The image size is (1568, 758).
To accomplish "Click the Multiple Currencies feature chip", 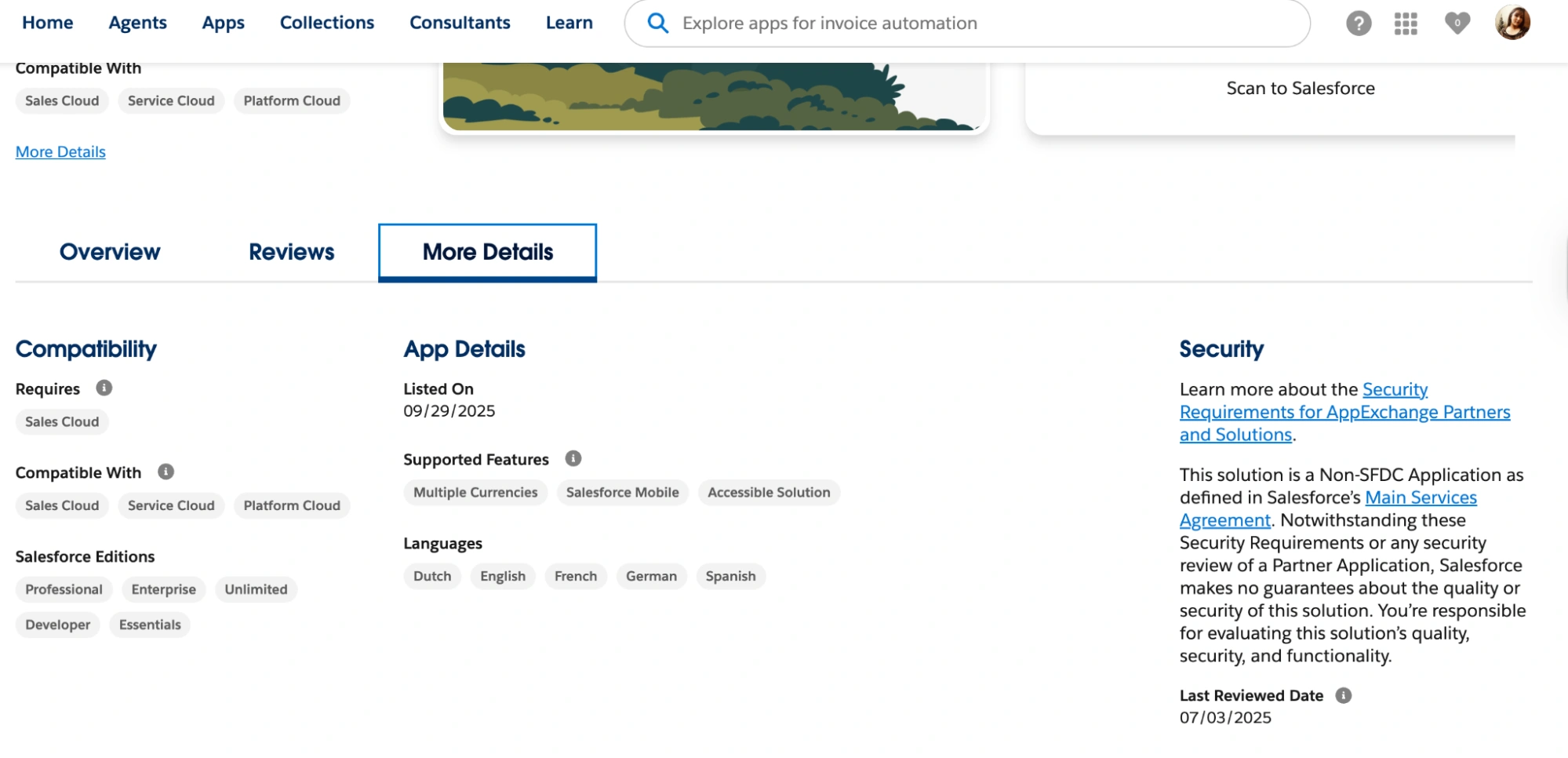I will (x=475, y=492).
